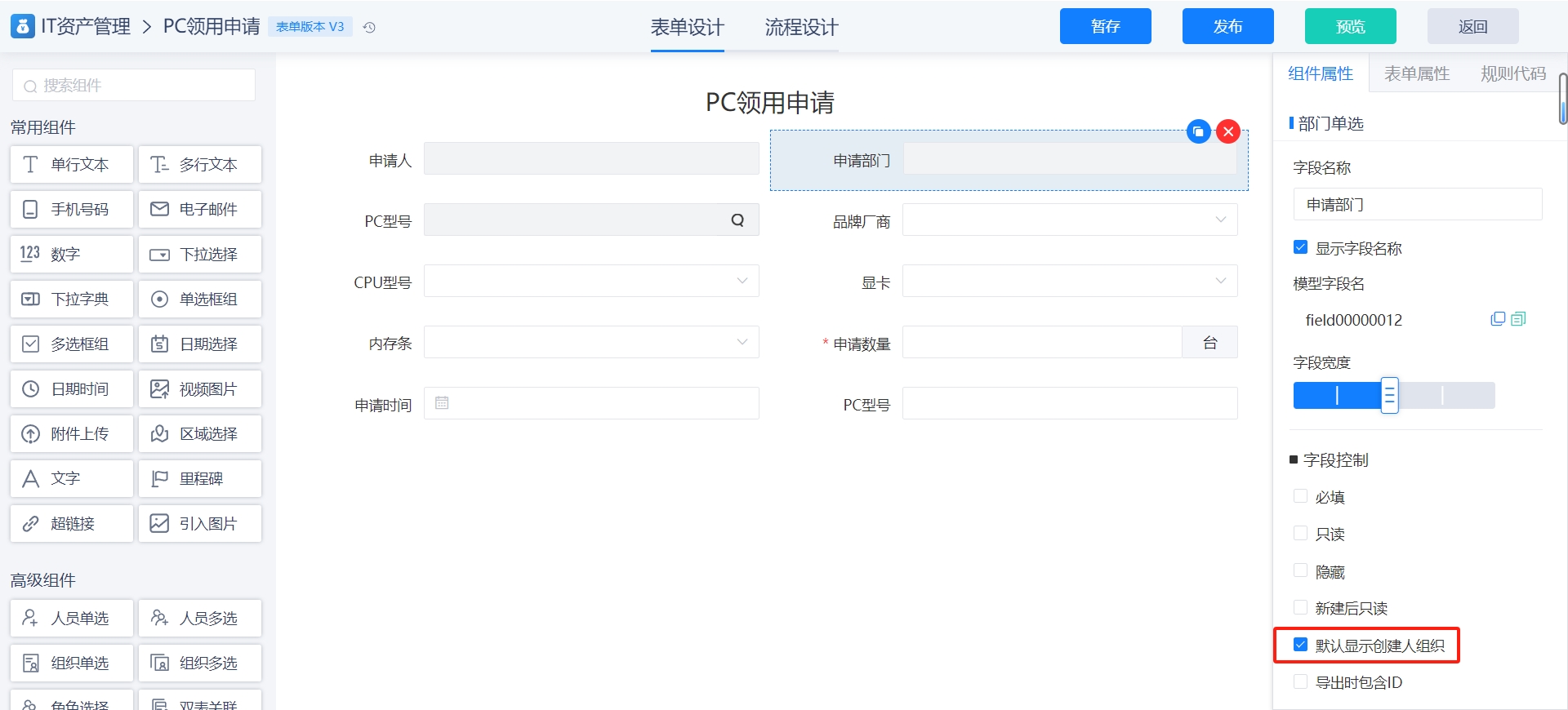Add the 附件上传 attachment upload component

tap(71, 433)
